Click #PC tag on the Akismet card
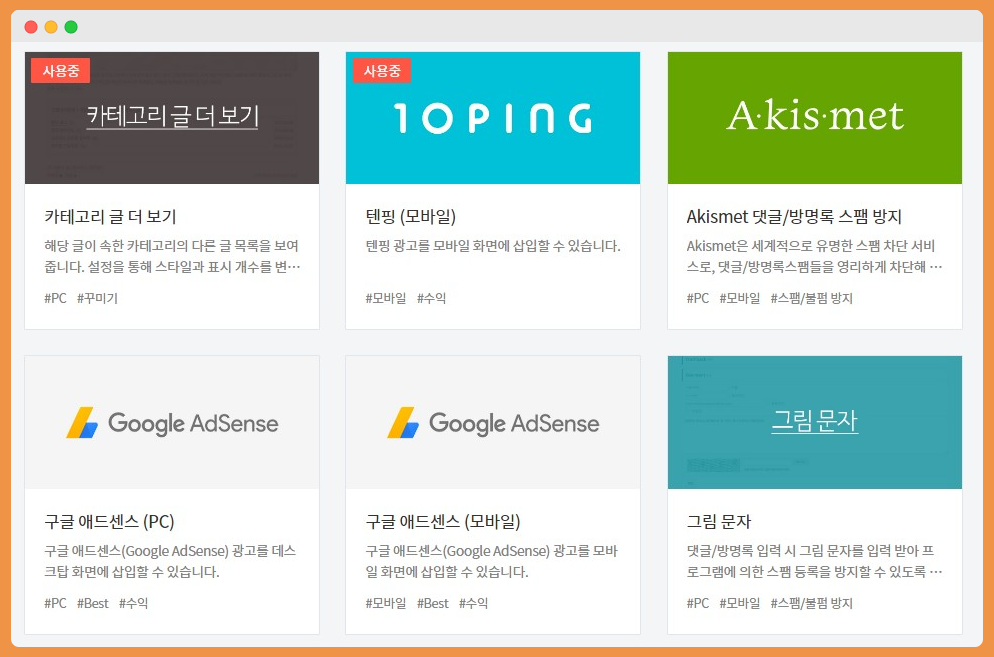Viewport: 994px width, 657px height. click(698, 298)
